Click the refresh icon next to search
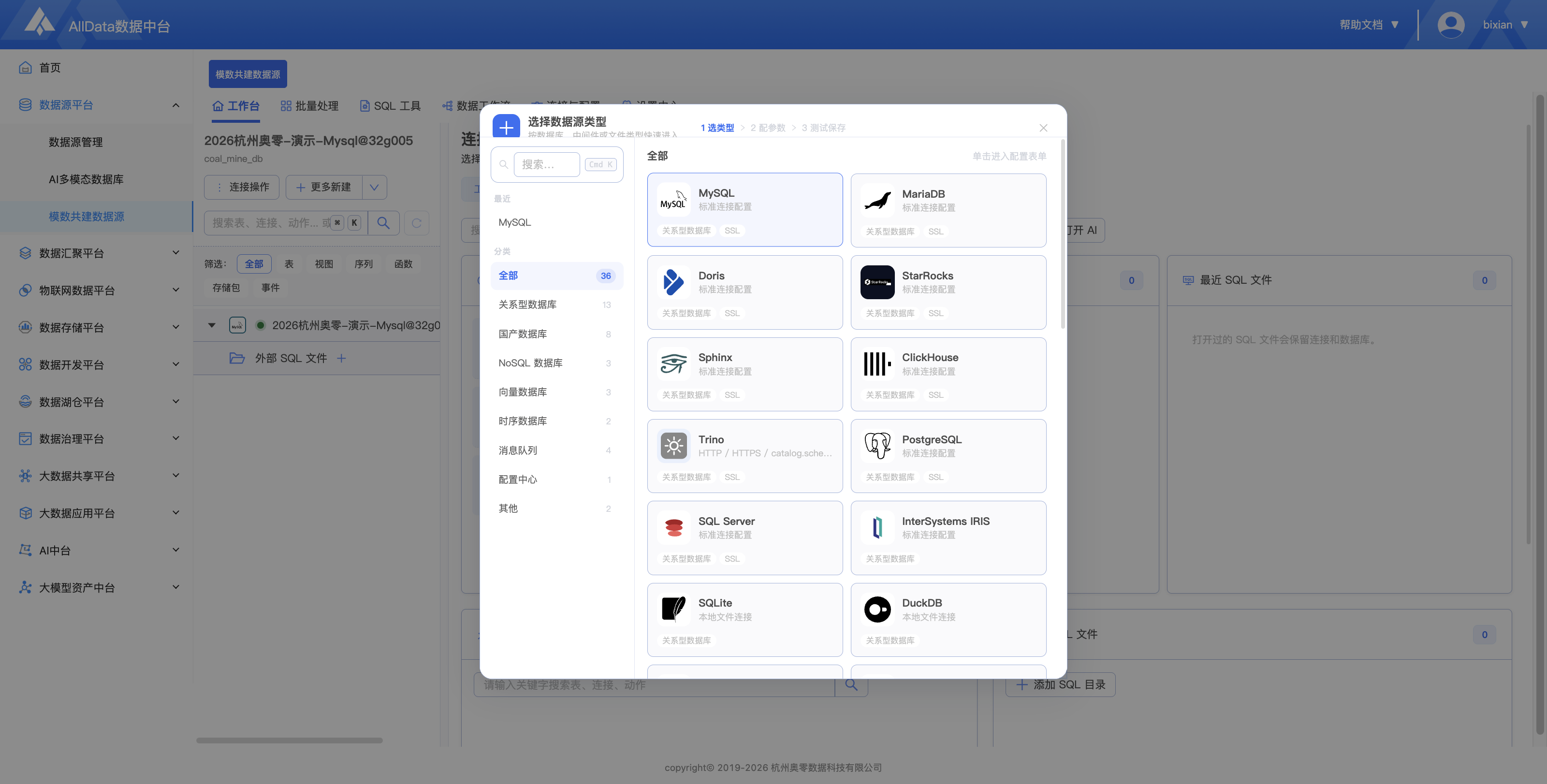 point(416,223)
